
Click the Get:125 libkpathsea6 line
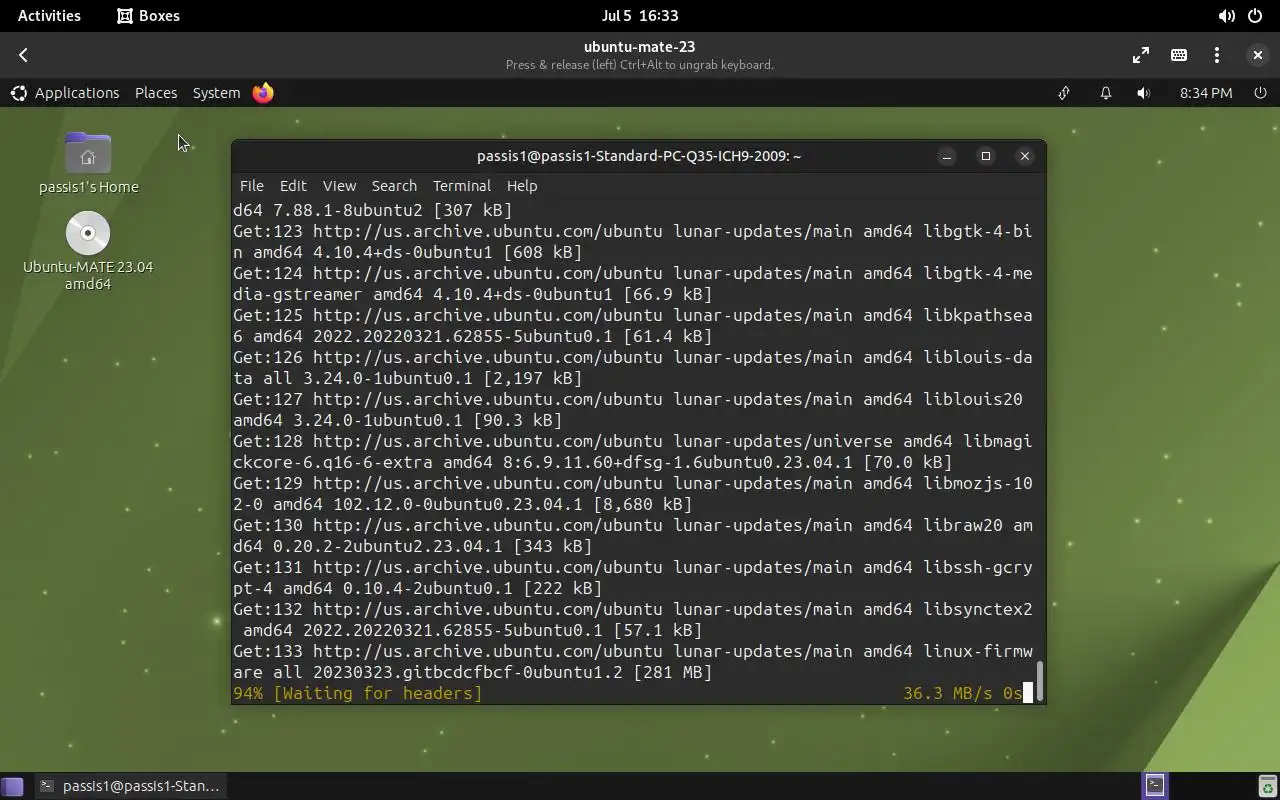pos(633,326)
